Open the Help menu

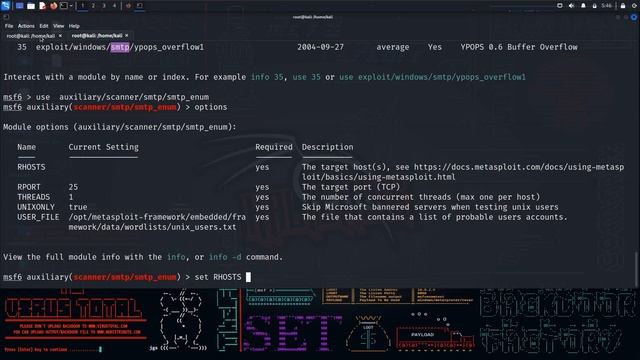74,26
